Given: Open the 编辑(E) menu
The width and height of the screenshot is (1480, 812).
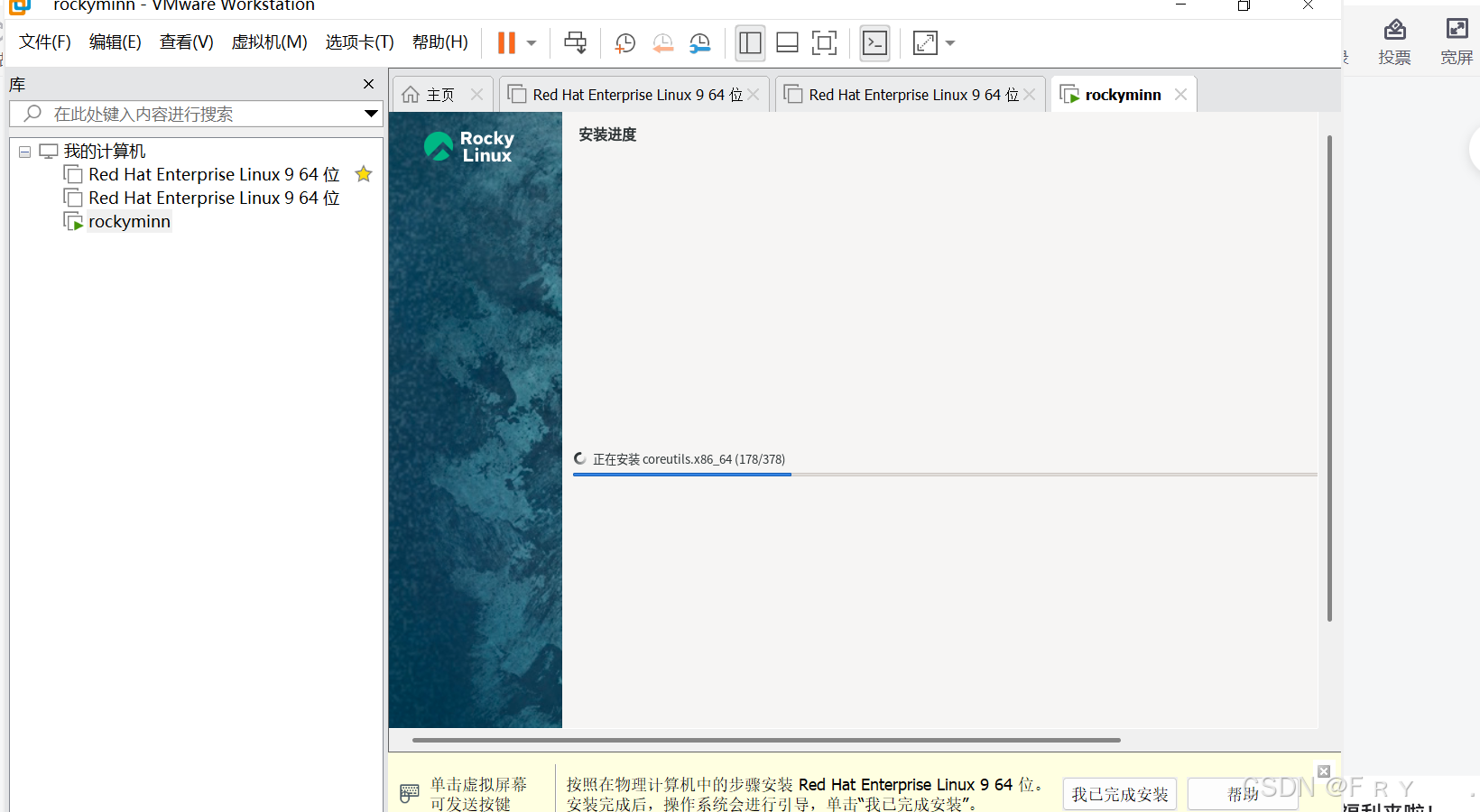Looking at the screenshot, I should pos(116,42).
